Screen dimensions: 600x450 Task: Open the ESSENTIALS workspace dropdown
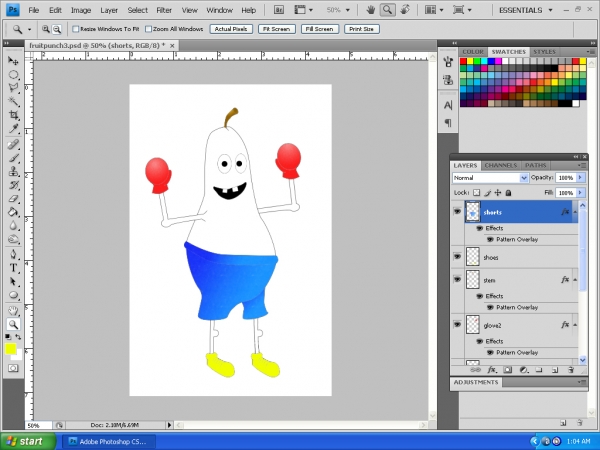(526, 10)
